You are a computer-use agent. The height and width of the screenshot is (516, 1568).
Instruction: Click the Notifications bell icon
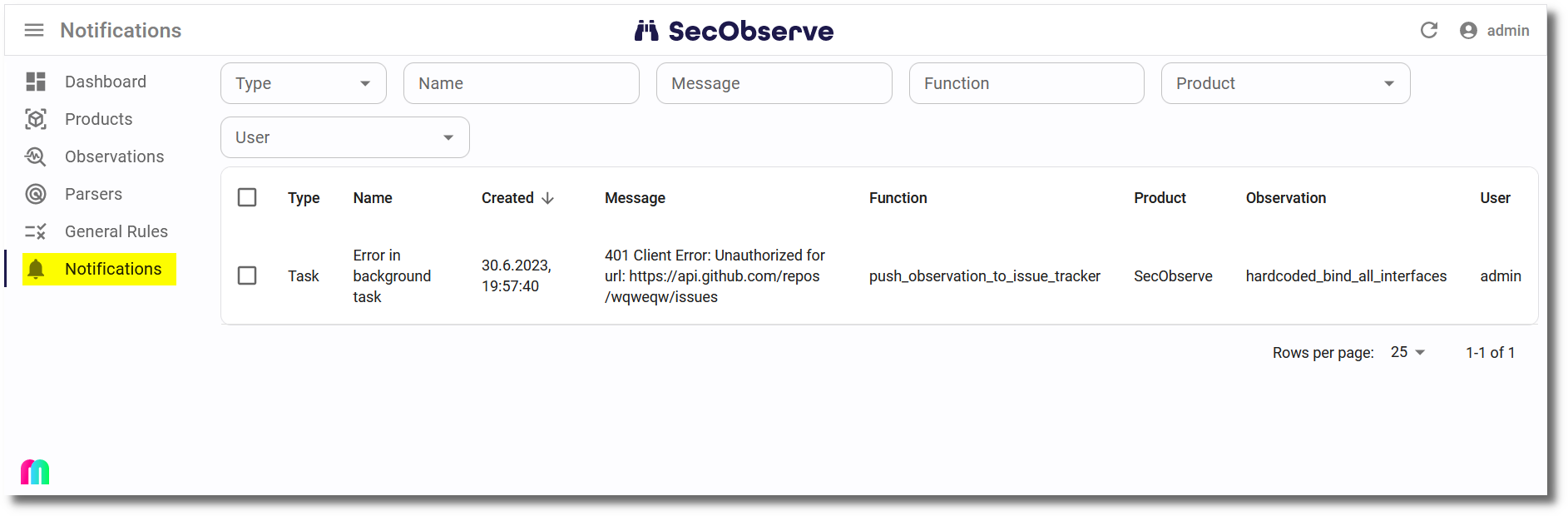pos(36,269)
